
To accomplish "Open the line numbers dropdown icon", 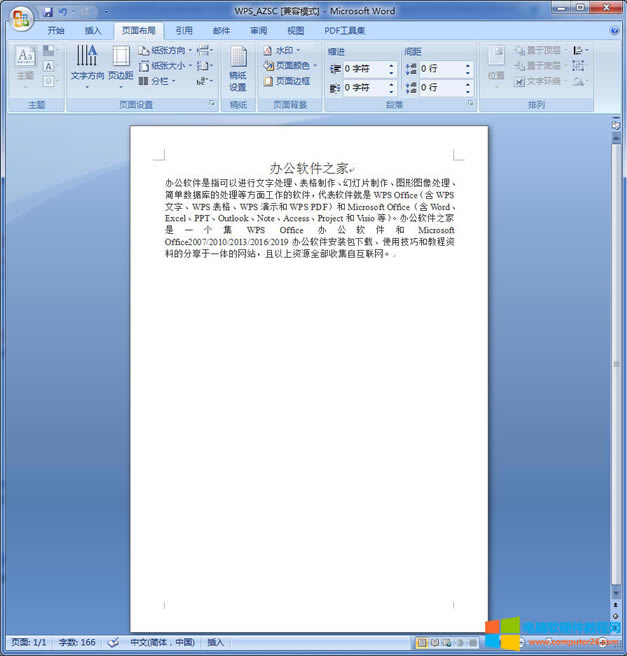I will click(x=205, y=66).
